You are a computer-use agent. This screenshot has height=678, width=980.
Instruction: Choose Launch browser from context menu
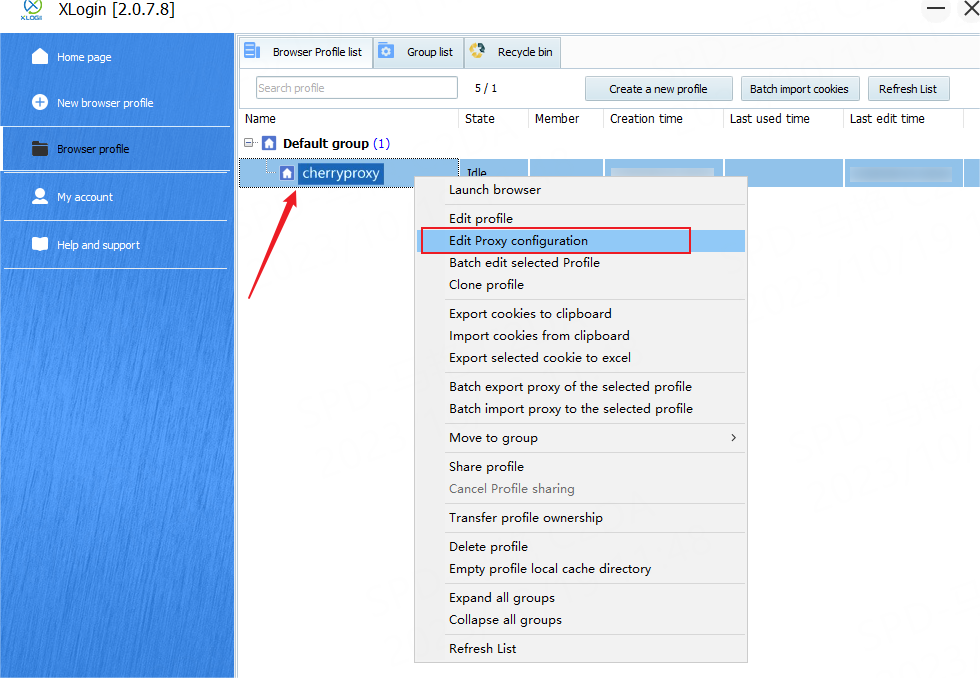[x=495, y=190]
